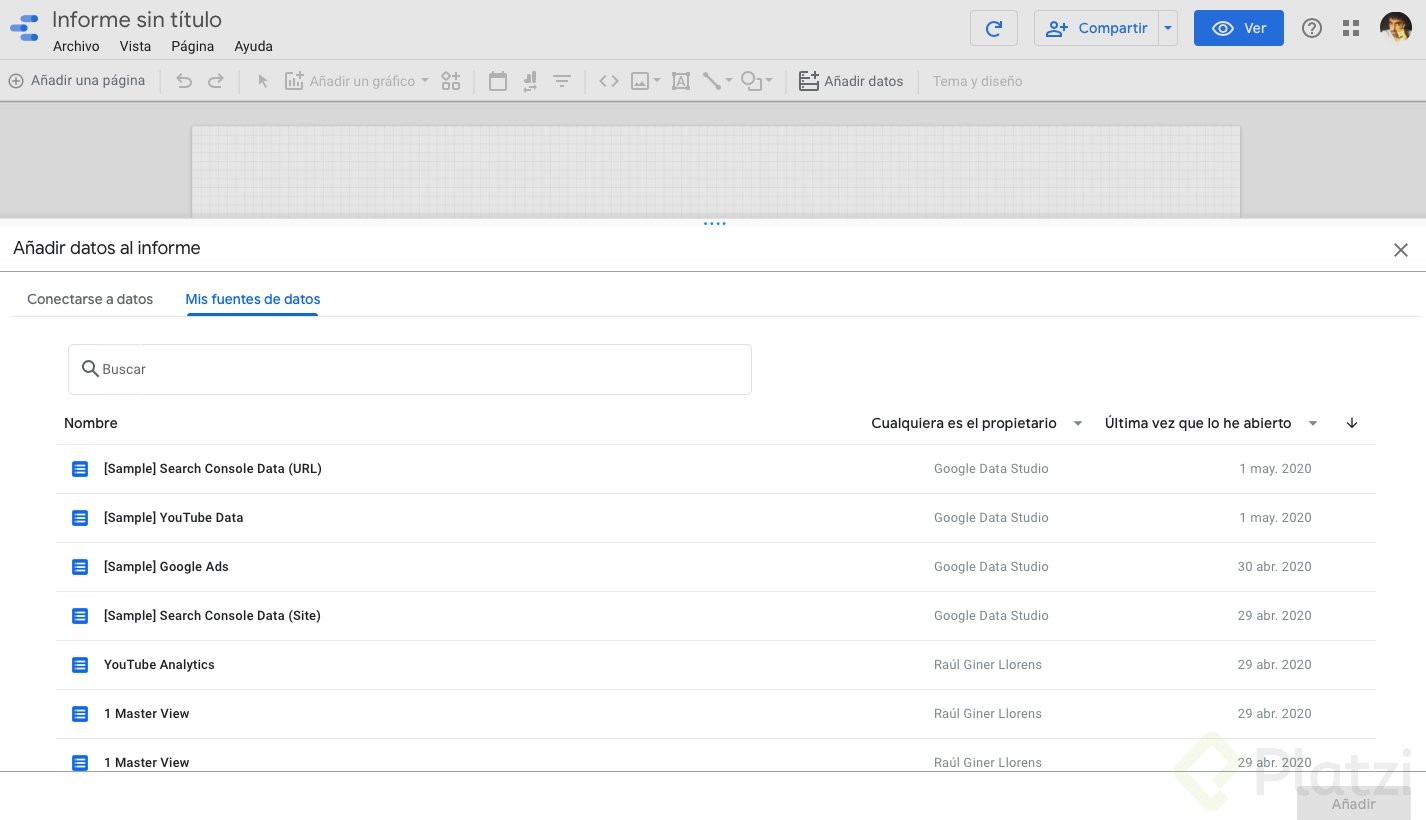Open the Google apps grid

[1351, 28]
